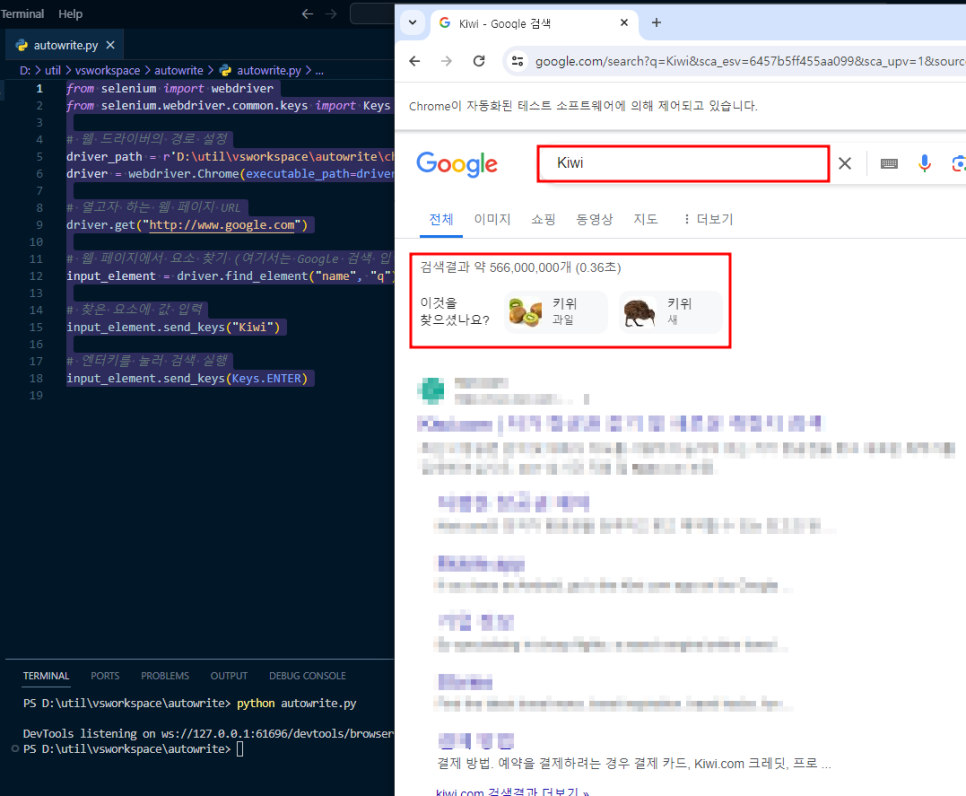Image resolution: width=966 pixels, height=796 pixels.
Task: Select the util breadcrumb folder
Action: [x=53, y=70]
